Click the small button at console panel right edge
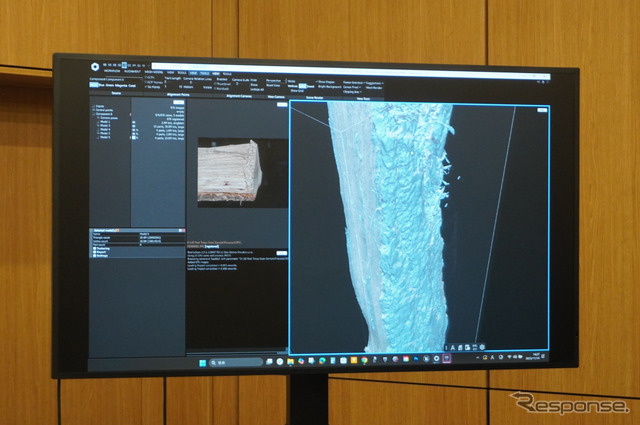The height and width of the screenshot is (425, 640). pyautogui.click(x=284, y=253)
